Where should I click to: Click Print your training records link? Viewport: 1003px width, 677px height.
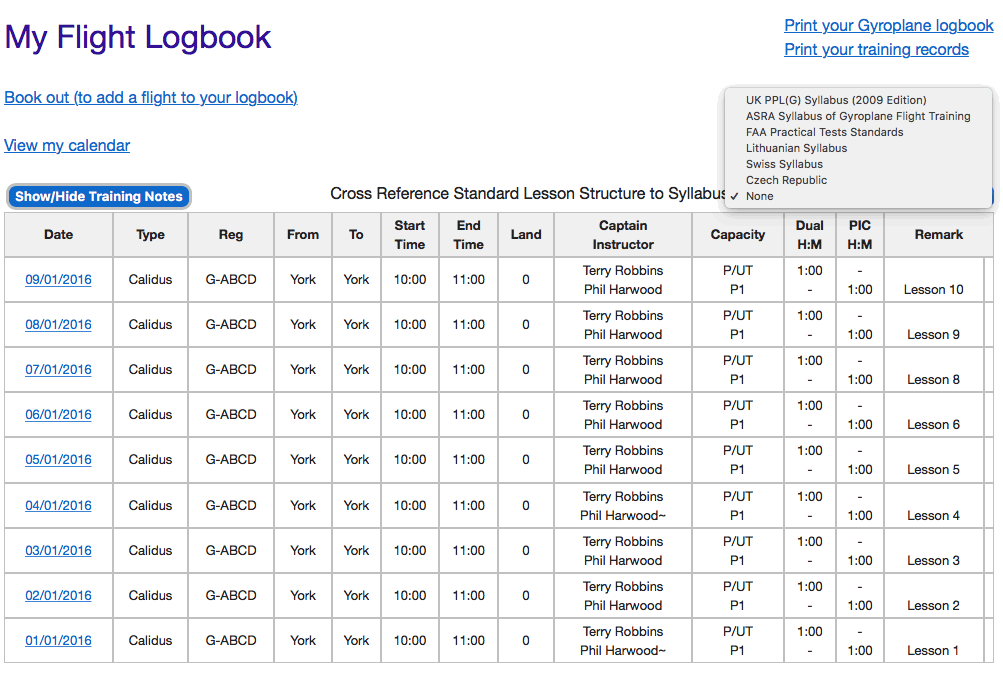pyautogui.click(x=876, y=50)
